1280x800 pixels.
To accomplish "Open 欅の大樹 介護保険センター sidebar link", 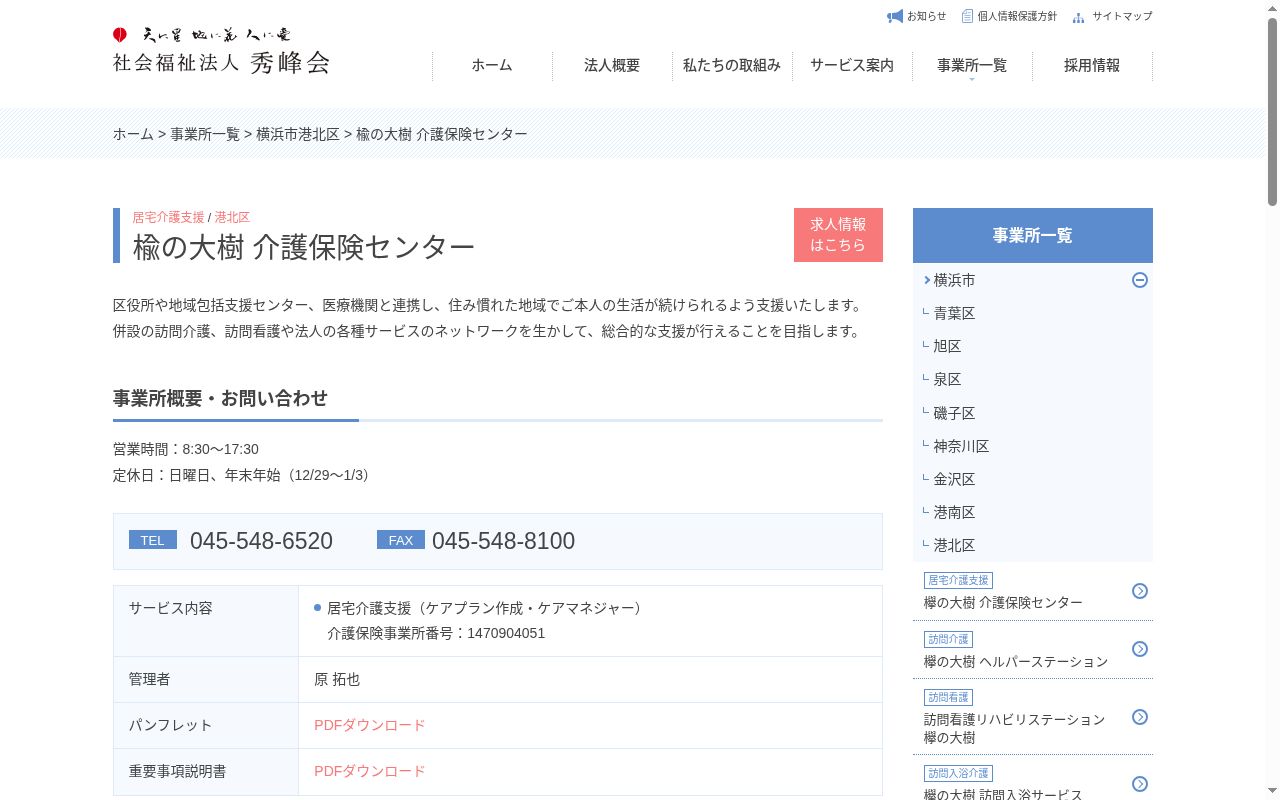I will [1003, 603].
